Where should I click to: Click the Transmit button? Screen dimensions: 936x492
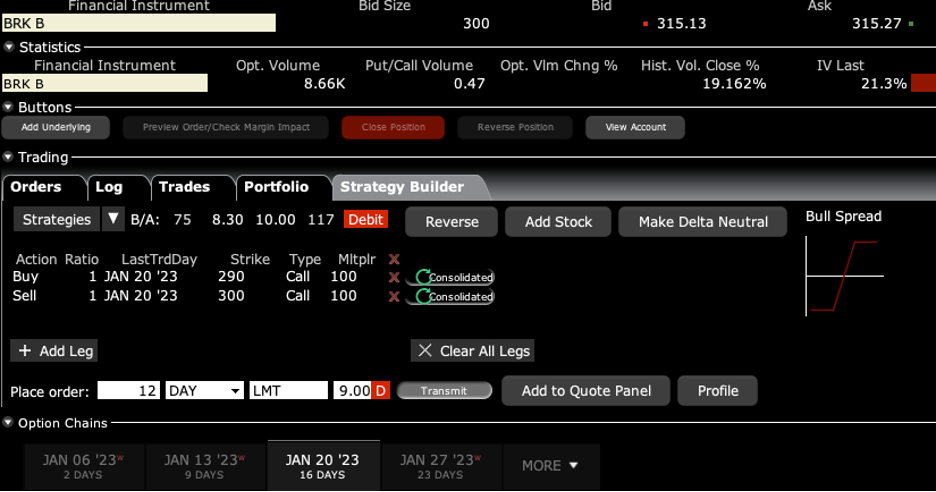[444, 390]
